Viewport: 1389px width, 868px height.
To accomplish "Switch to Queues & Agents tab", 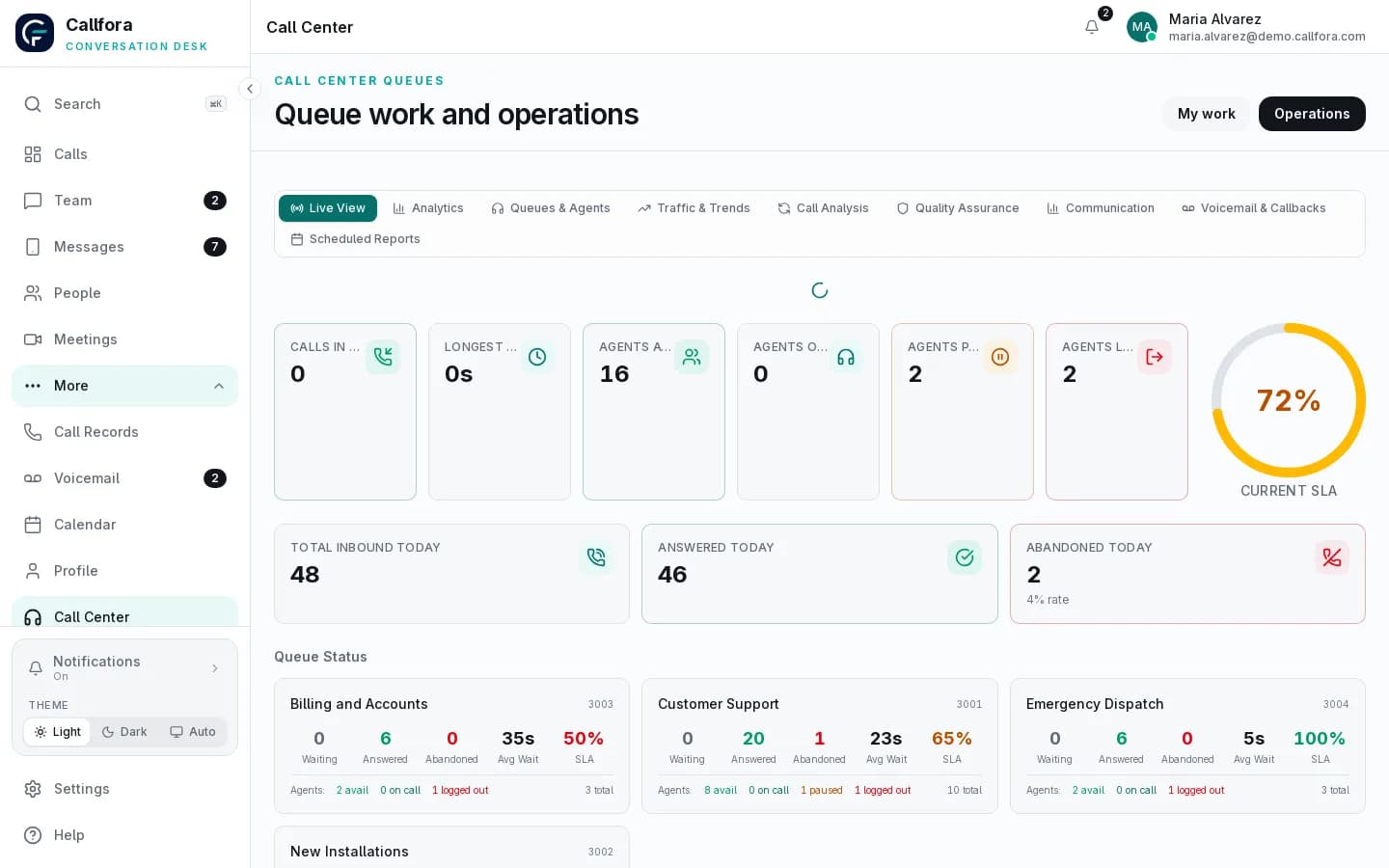I will [551, 208].
